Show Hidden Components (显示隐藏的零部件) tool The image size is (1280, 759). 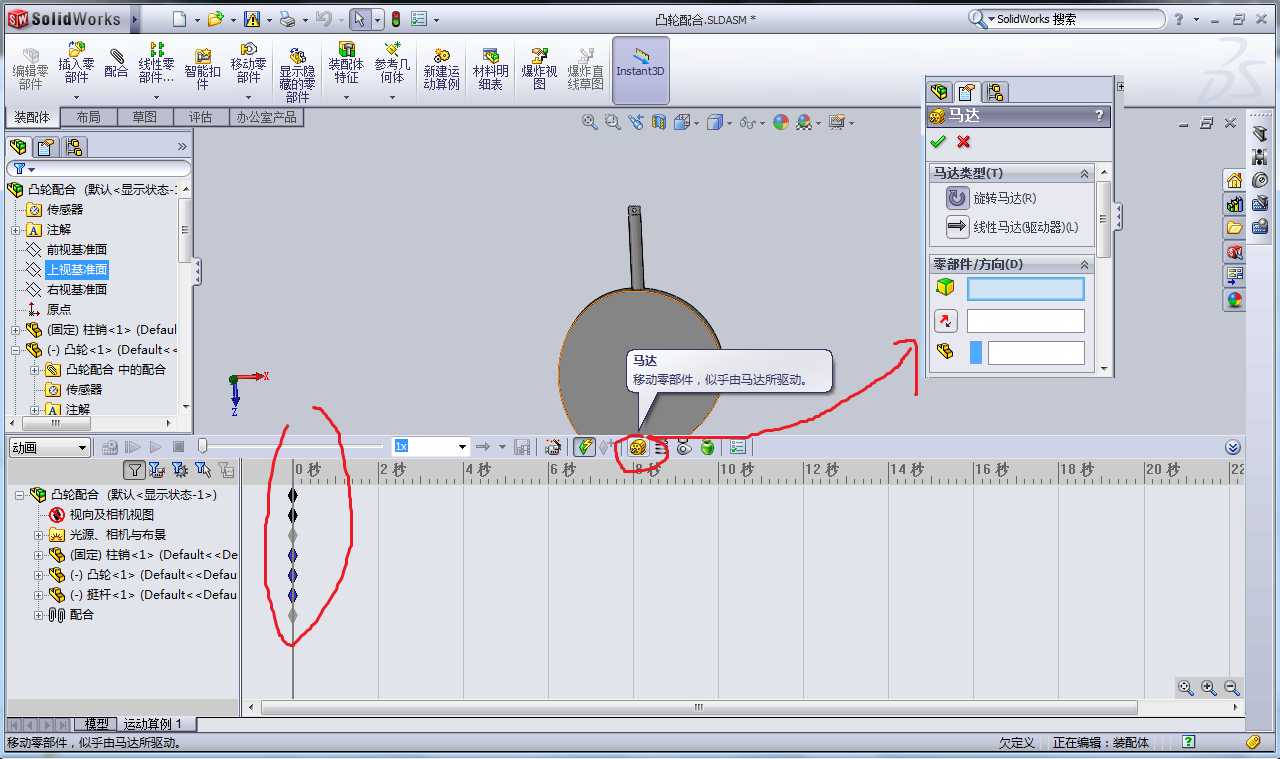click(x=297, y=74)
